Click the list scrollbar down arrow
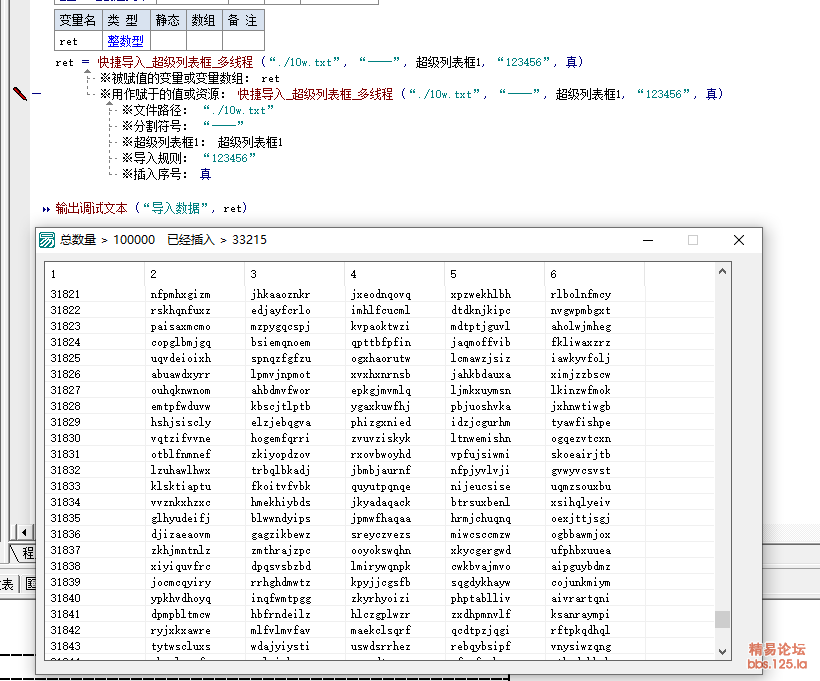This screenshot has width=820, height=681. pos(722,651)
